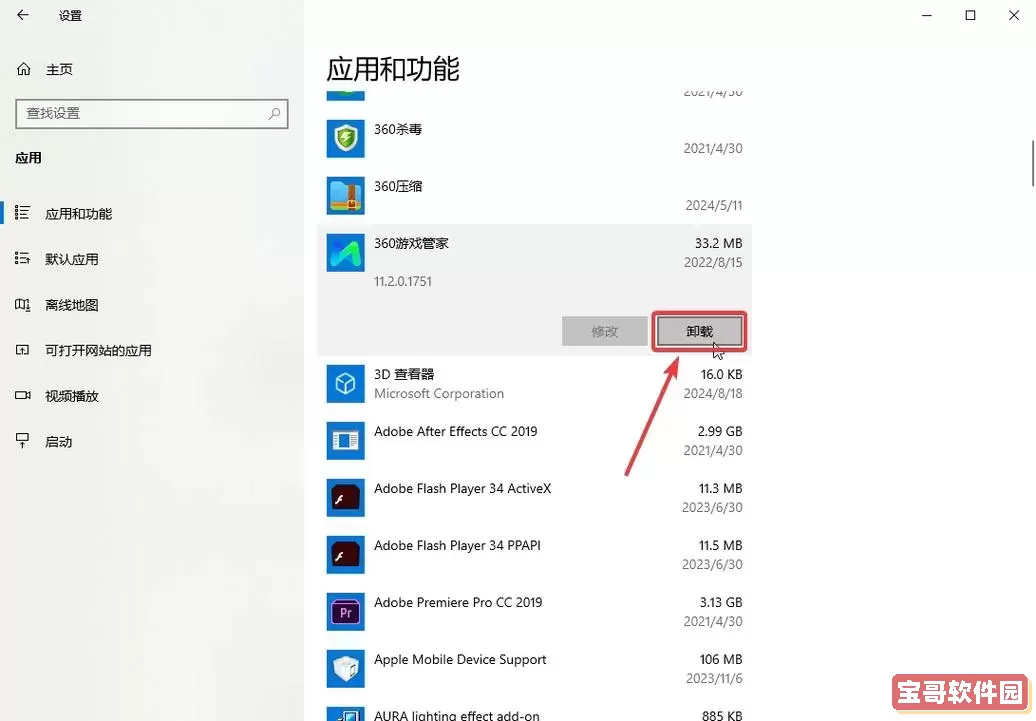Select Adobe Premiere Pro CC 2019 entry
Image resolution: width=1036 pixels, height=721 pixels.
458,603
